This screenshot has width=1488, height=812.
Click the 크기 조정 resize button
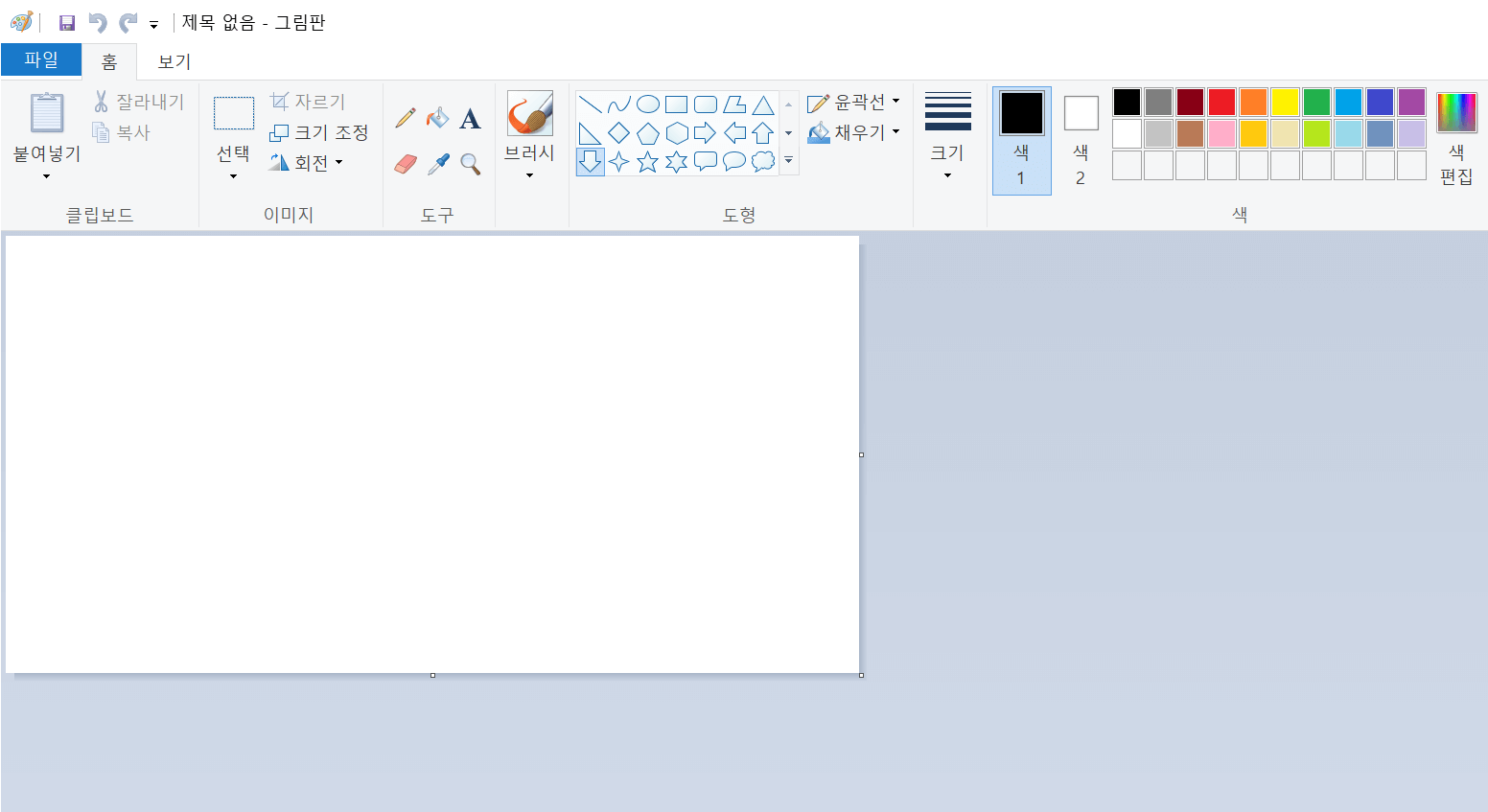coord(319,132)
